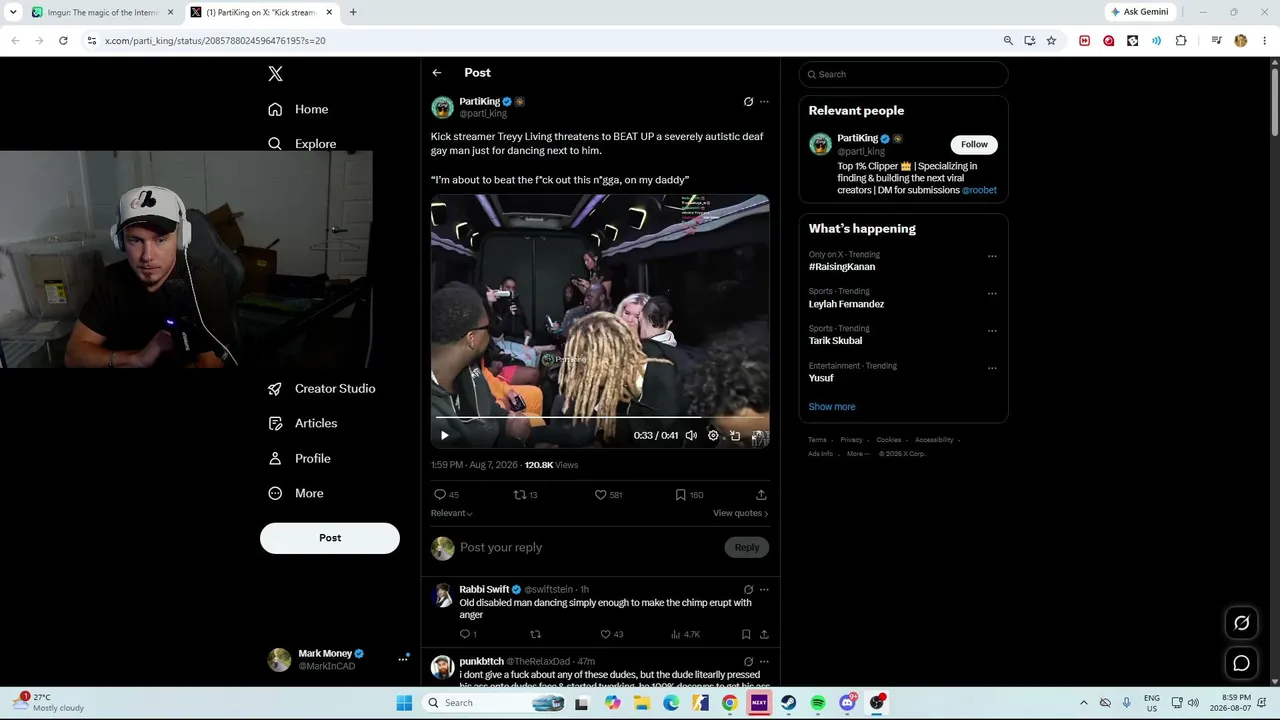
Task: Switch to the Imgur browser tab
Action: click(x=103, y=12)
